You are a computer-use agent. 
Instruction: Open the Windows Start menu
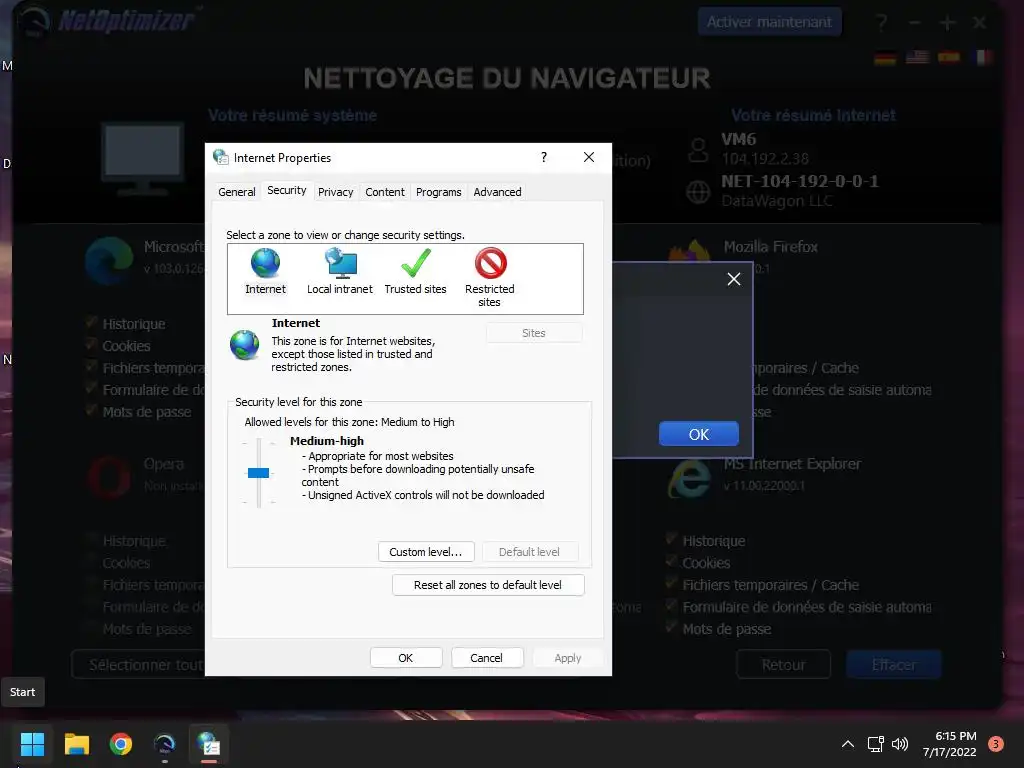[32, 744]
